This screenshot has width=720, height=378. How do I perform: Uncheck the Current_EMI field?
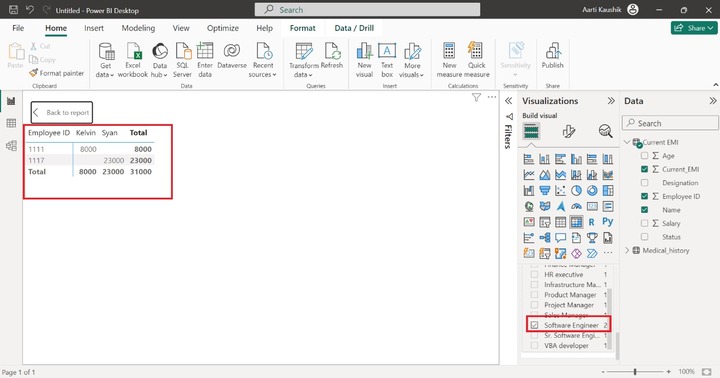click(644, 169)
